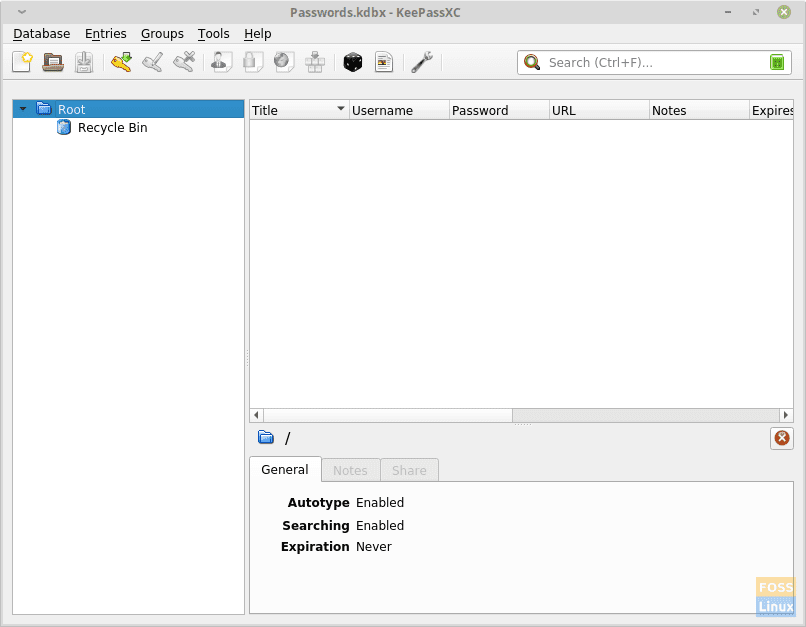Click the horizontal scrollbar right arrow
806x627 pixels.
coord(786,414)
